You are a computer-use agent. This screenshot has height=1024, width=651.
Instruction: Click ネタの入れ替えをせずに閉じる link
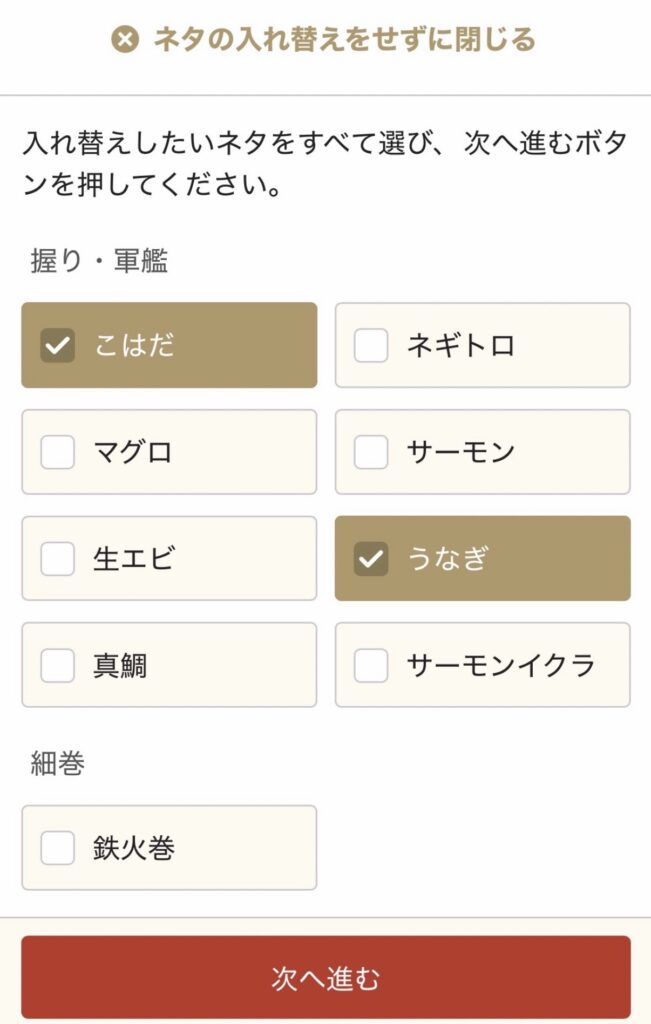[325, 39]
